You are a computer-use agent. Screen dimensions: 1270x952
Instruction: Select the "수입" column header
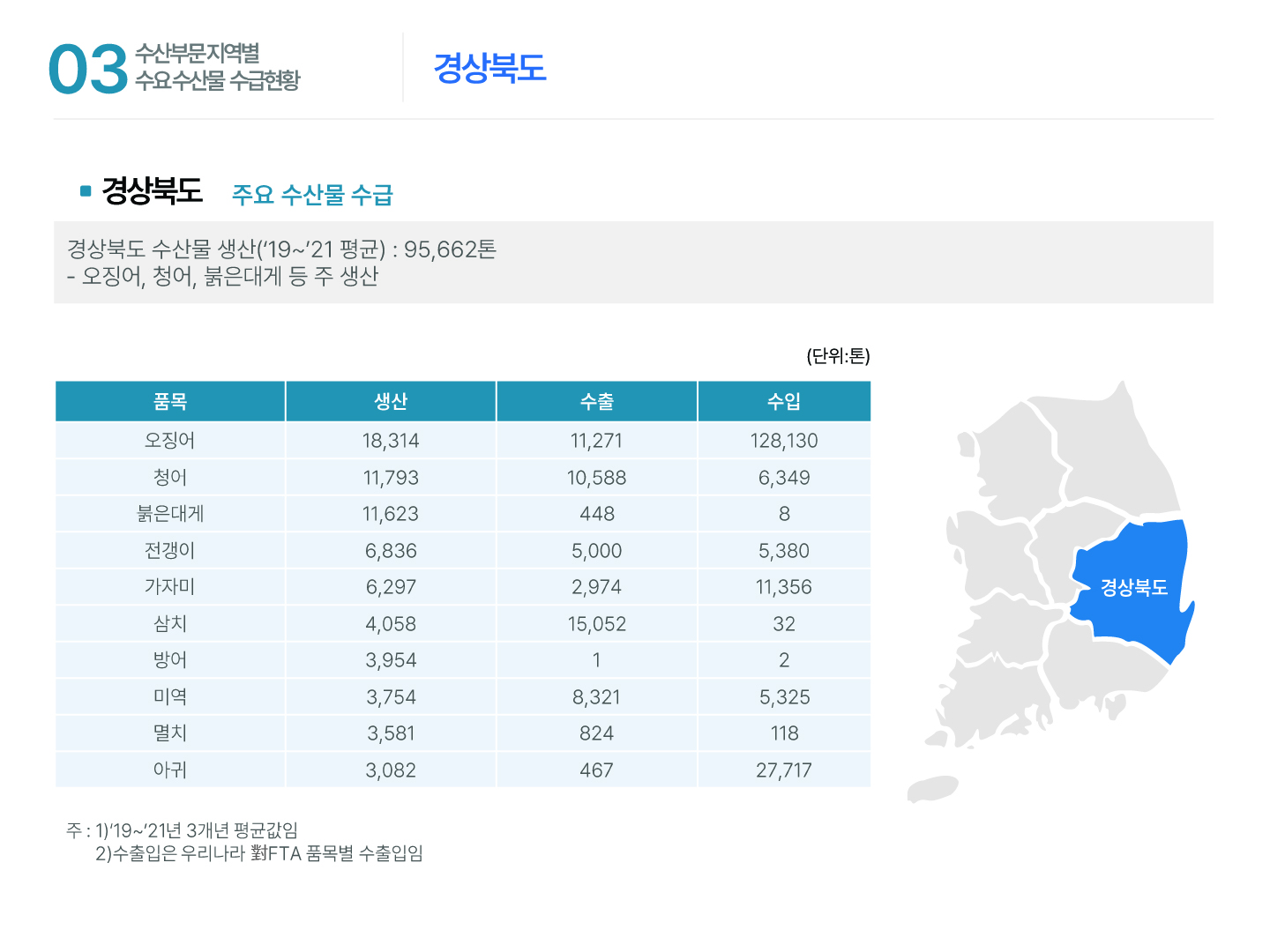(x=784, y=402)
